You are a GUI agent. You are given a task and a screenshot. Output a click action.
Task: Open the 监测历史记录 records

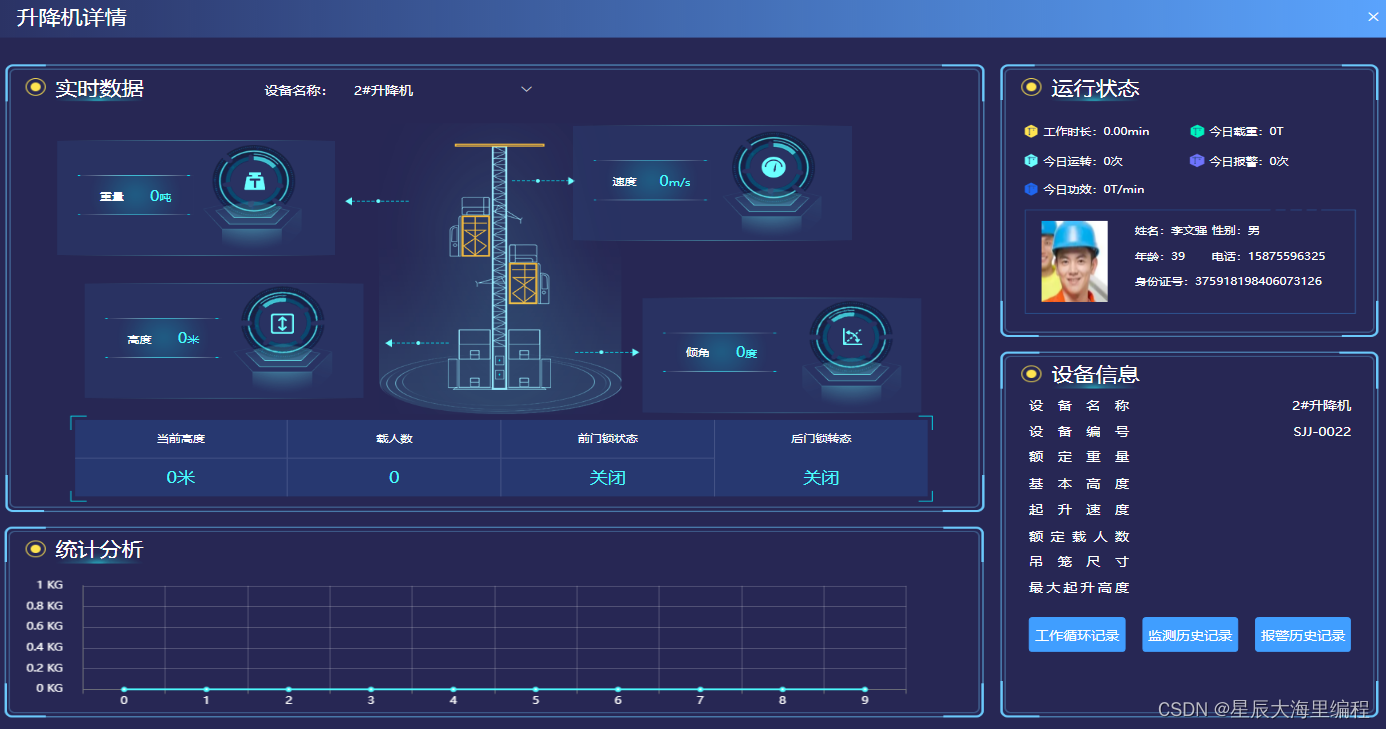pos(1190,635)
